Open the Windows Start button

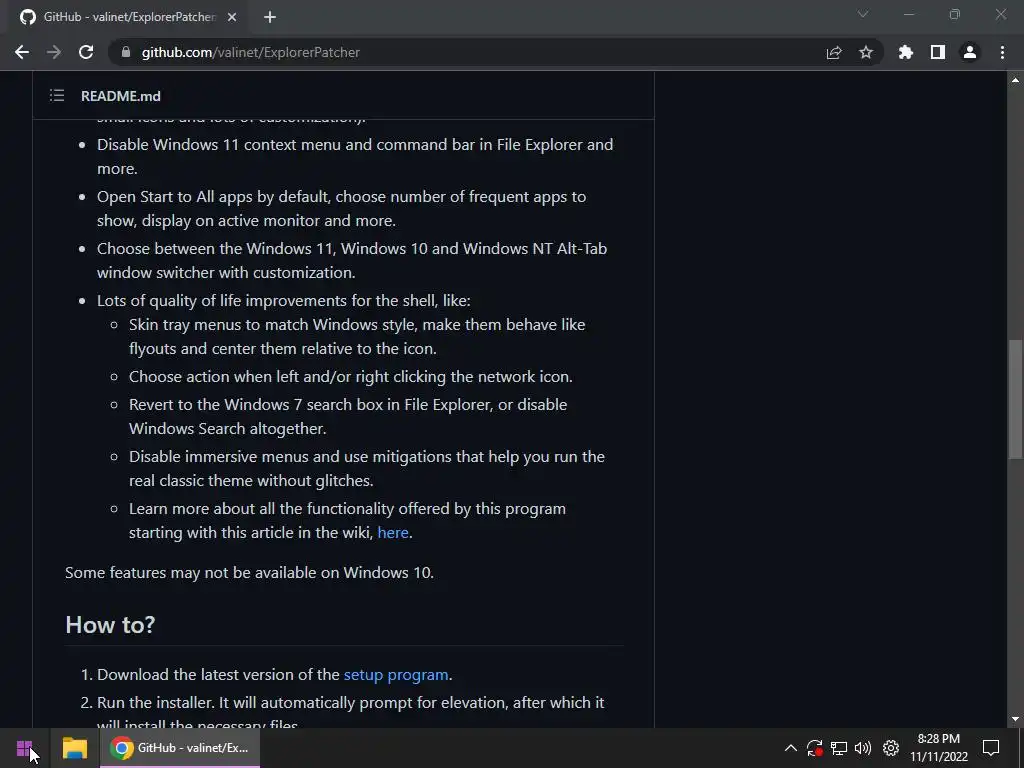[x=25, y=748]
